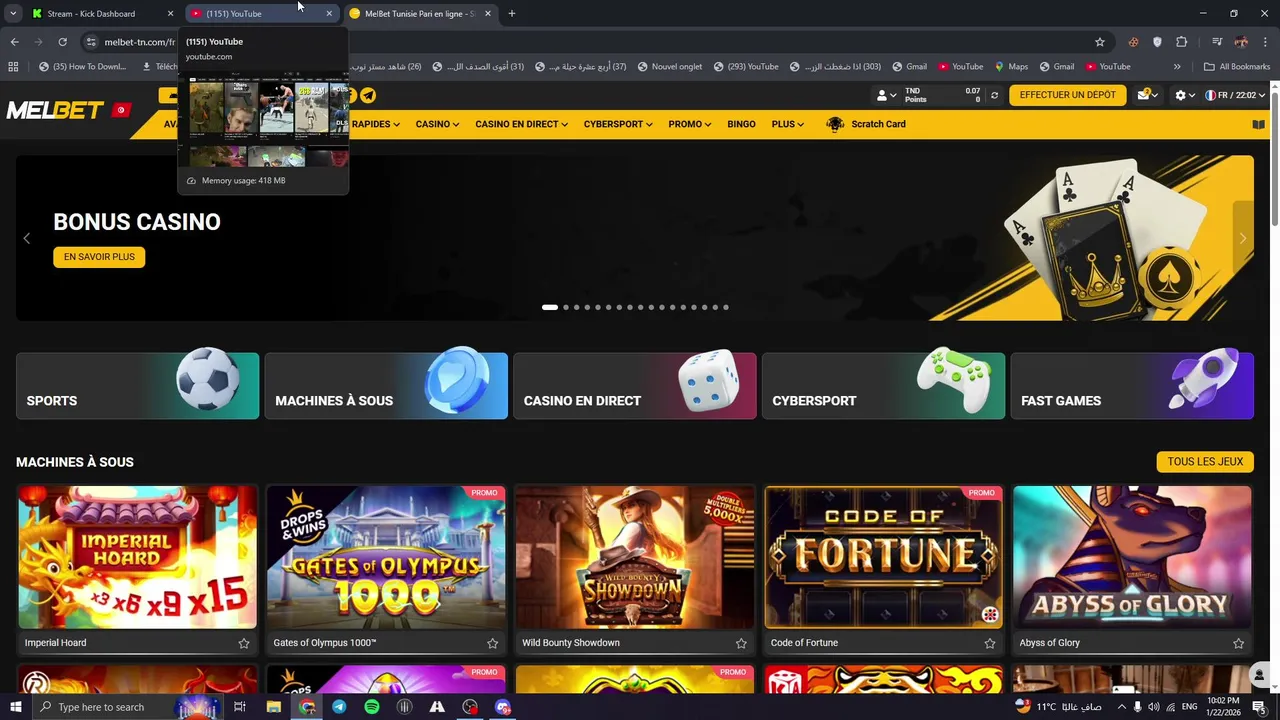Open Abyss of Glory thumbnail
1280x720 pixels.
click(1132, 557)
